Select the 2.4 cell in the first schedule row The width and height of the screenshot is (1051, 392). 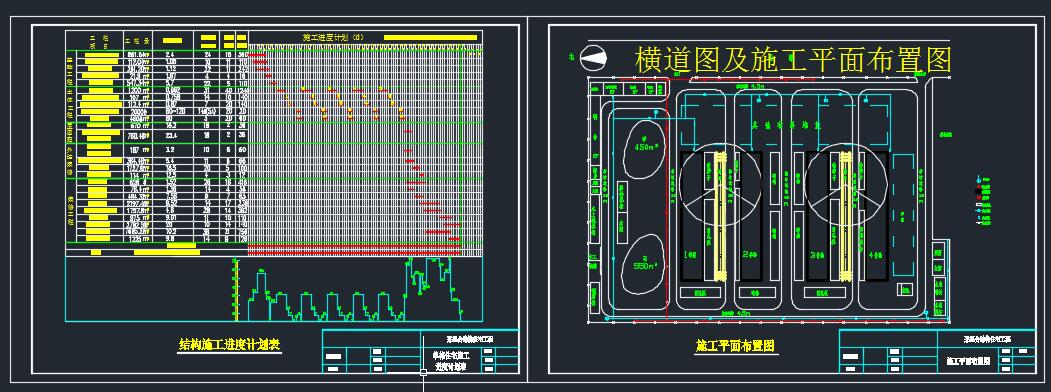pos(170,54)
